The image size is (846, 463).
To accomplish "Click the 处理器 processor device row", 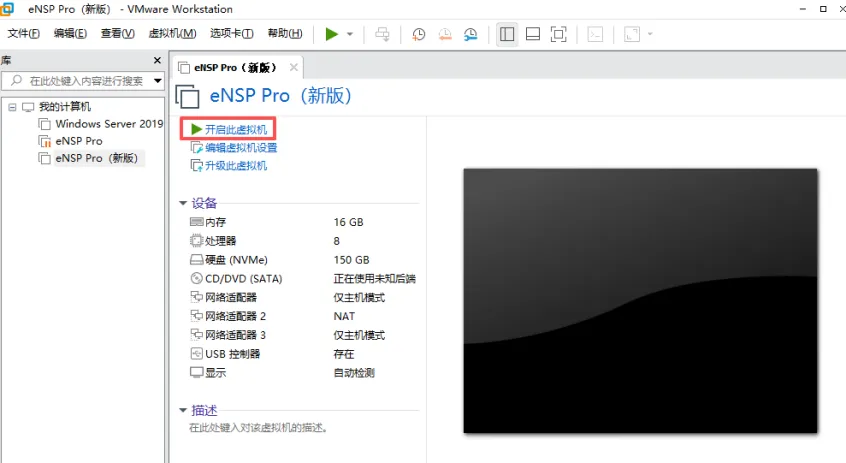I will pos(302,241).
